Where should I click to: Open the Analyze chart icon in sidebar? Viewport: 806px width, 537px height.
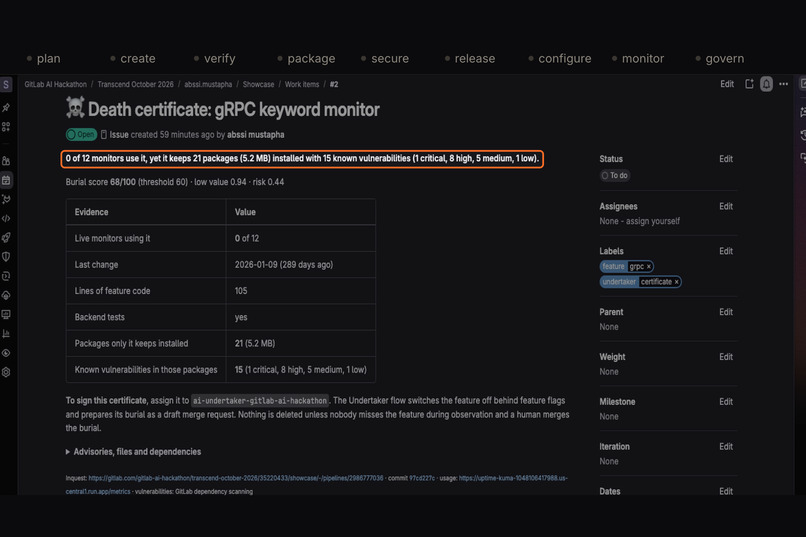click(6, 334)
